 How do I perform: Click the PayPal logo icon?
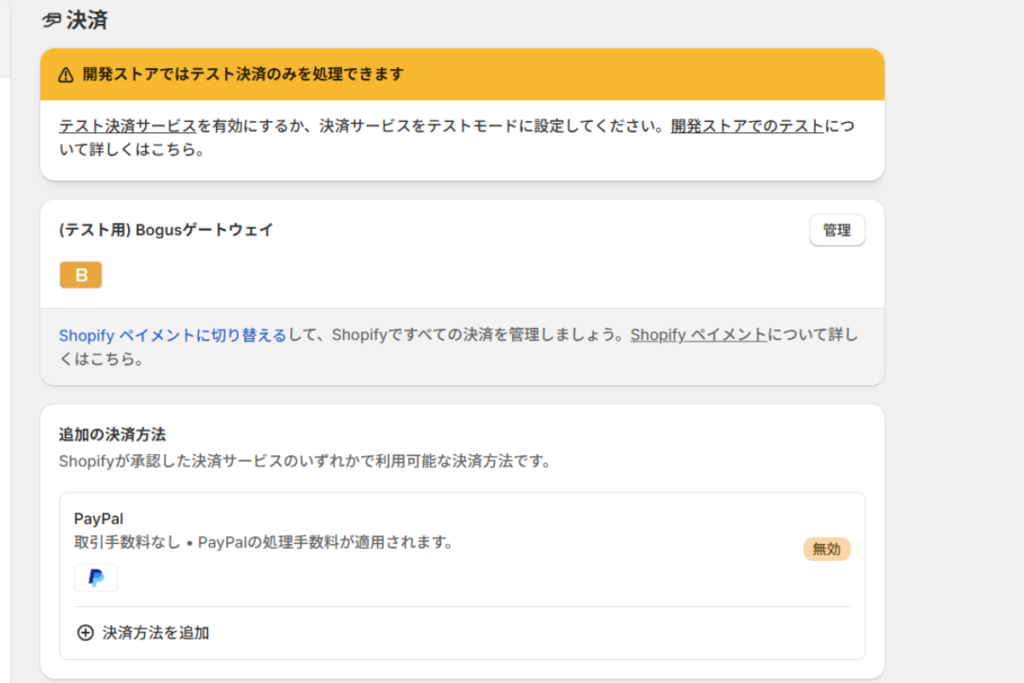point(96,578)
